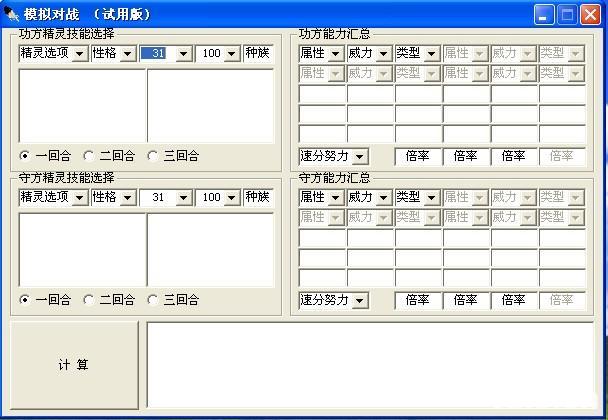Minimize the 模拟对战 window
The image size is (608, 420).
pyautogui.click(x=544, y=15)
